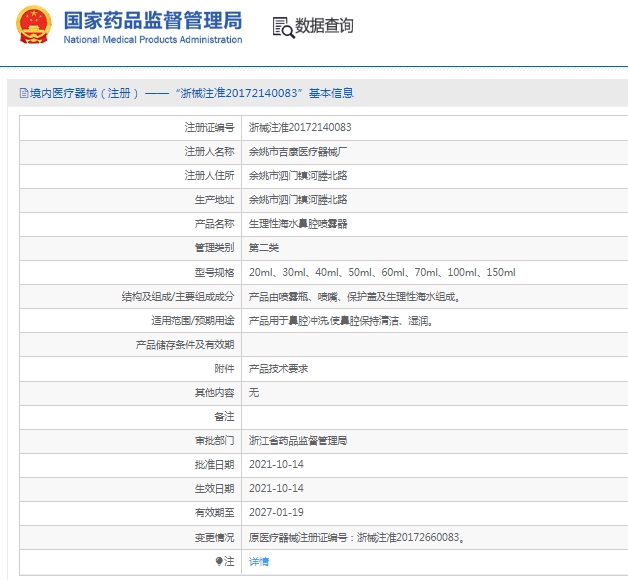Click the 型号规格 label
The width and height of the screenshot is (628, 580).
point(214,272)
